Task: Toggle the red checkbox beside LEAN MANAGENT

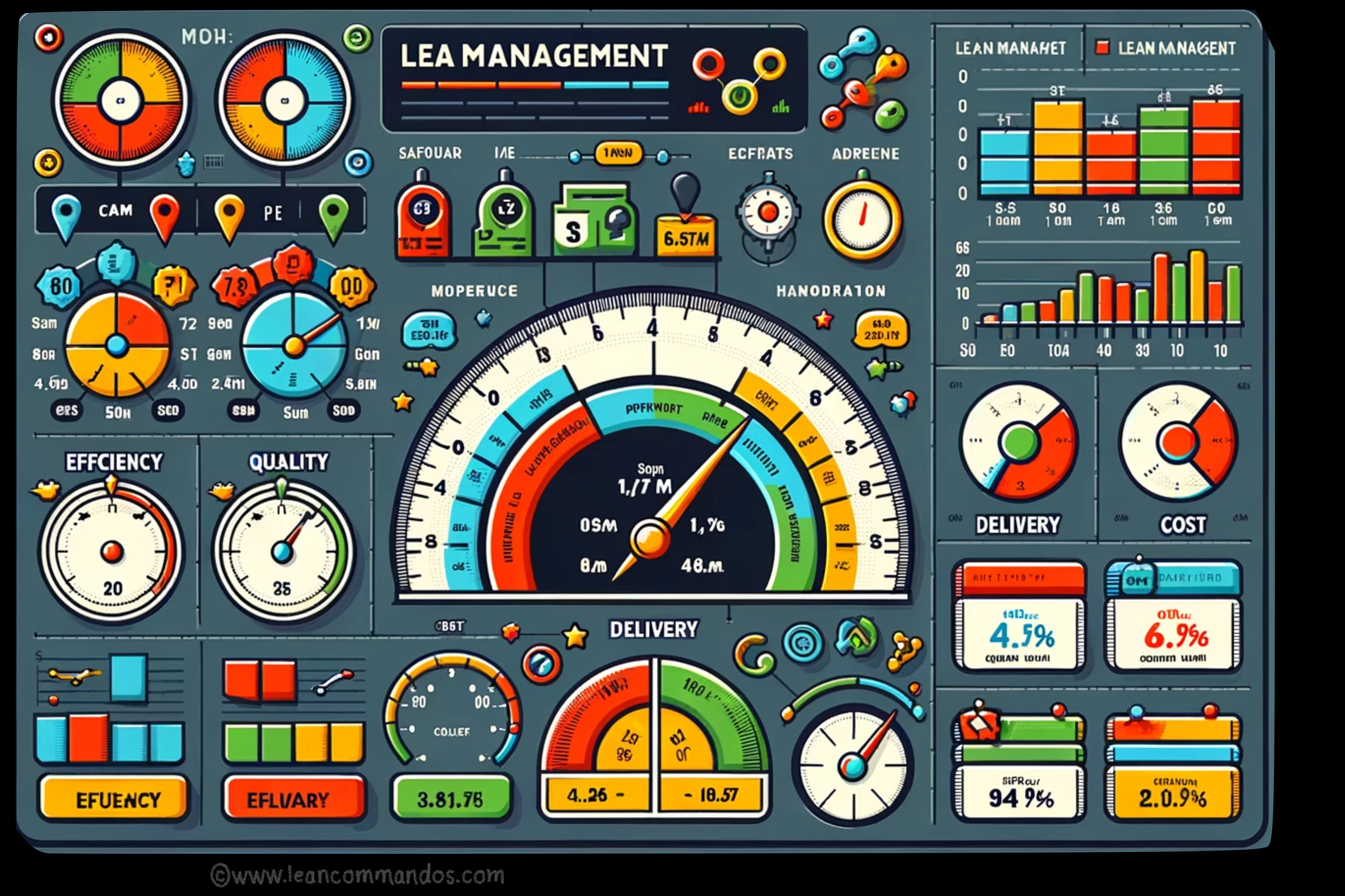Action: (1103, 47)
